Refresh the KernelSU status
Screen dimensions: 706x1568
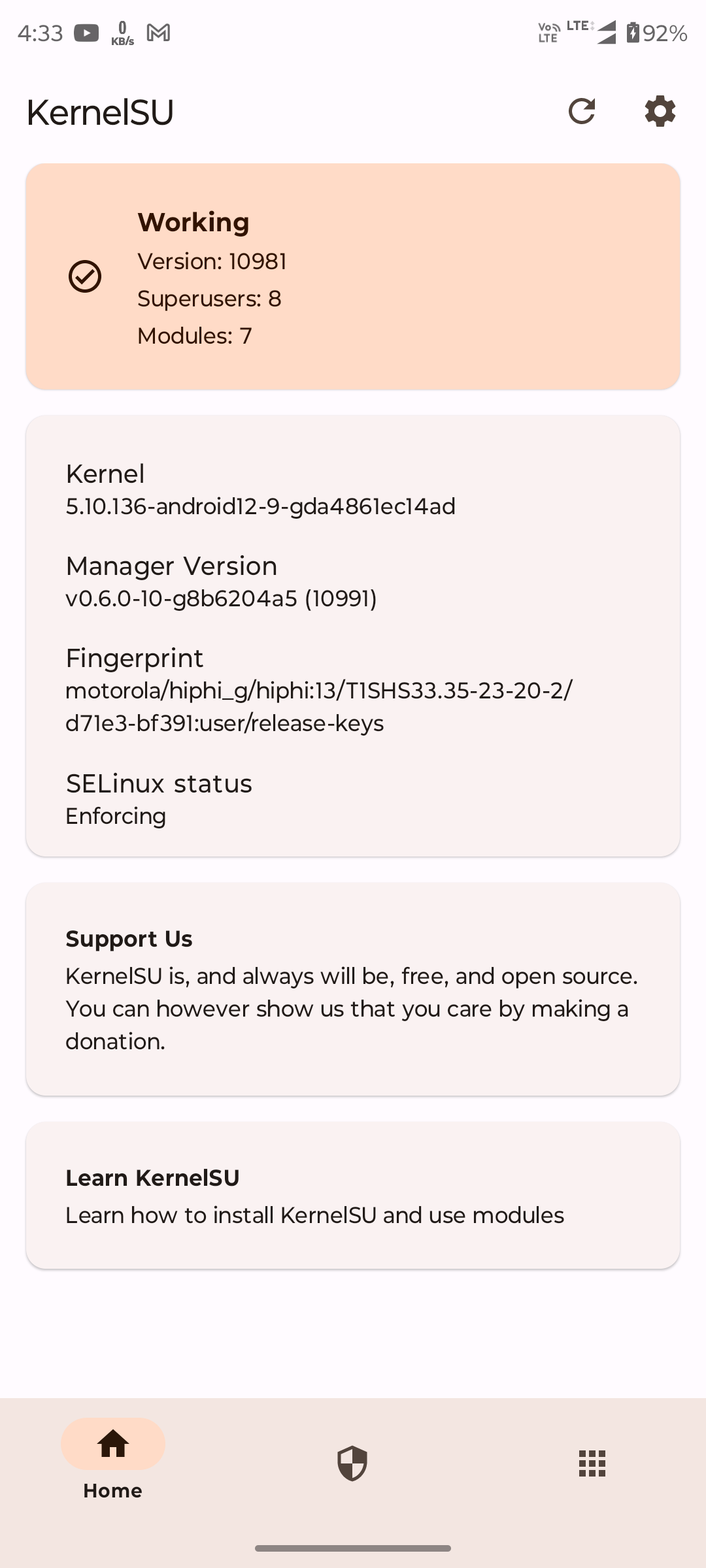point(582,111)
